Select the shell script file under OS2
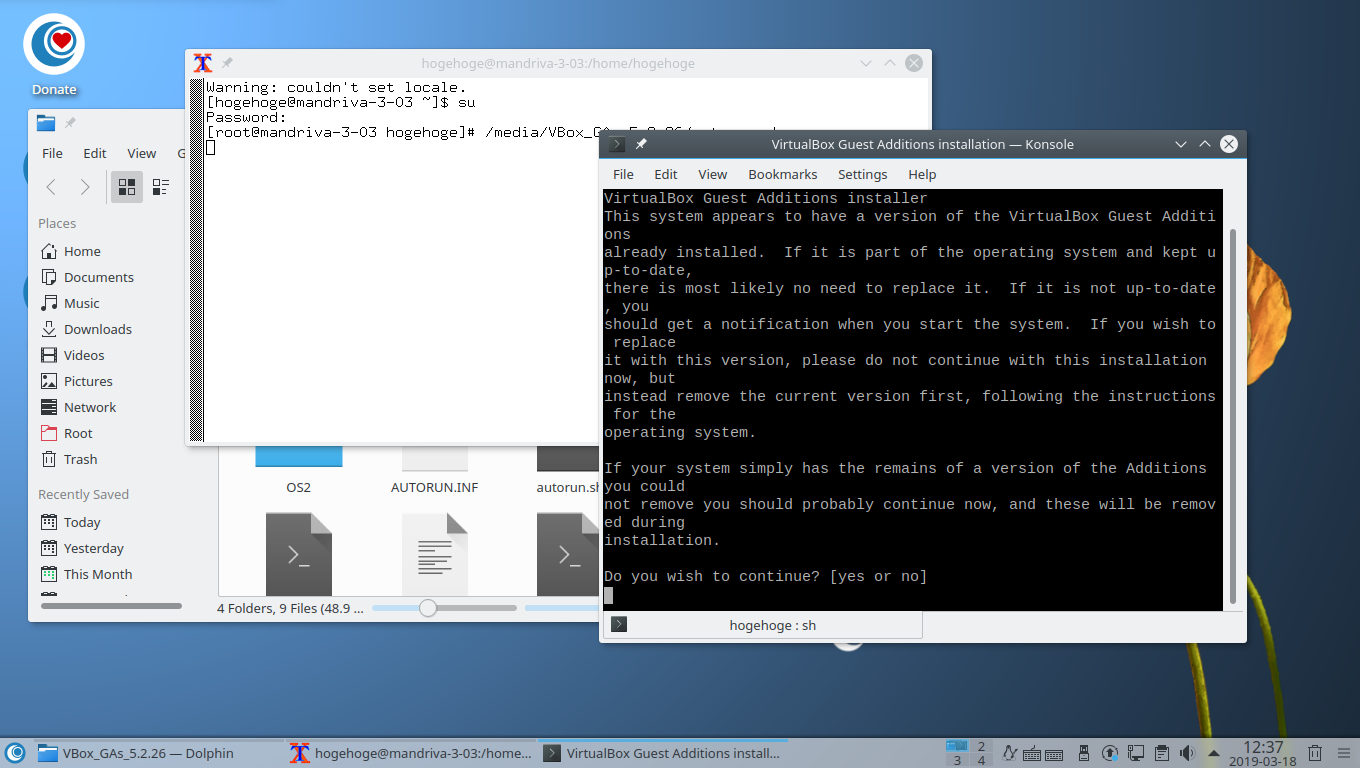Screen dimensions: 1360x768 point(298,554)
